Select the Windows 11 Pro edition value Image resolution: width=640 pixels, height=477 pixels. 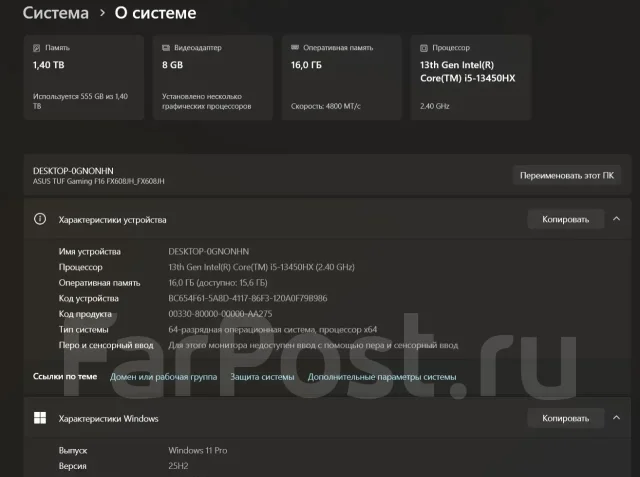pyautogui.click(x=198, y=450)
